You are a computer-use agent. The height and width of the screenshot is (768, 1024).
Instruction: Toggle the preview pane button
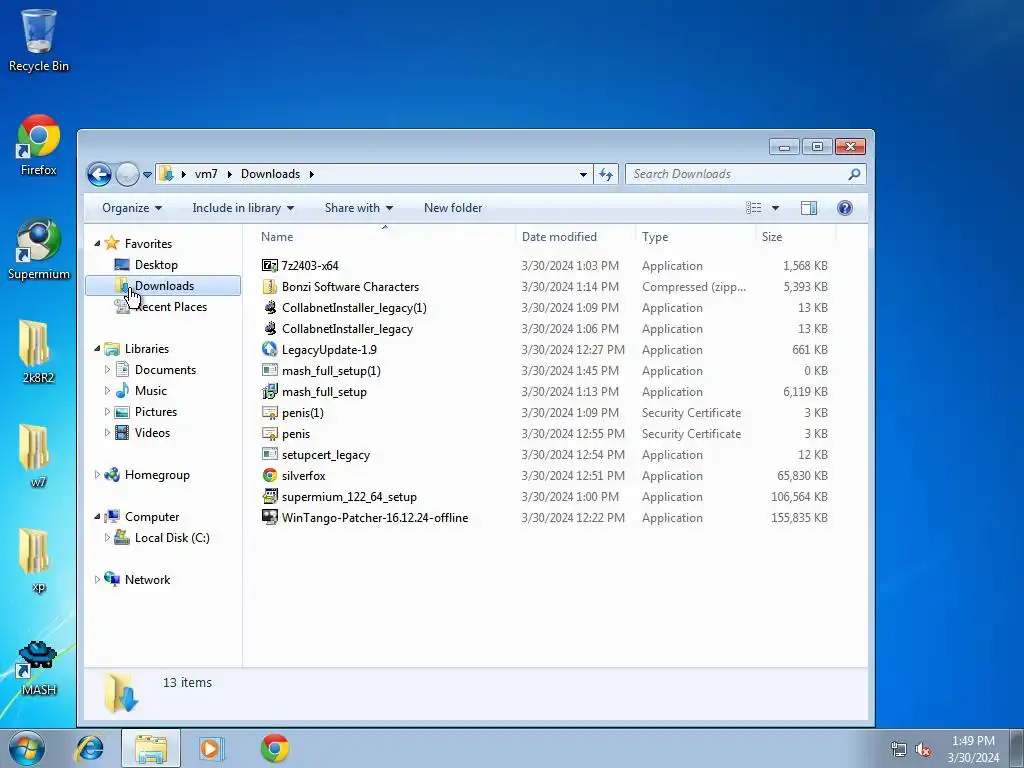pos(808,208)
